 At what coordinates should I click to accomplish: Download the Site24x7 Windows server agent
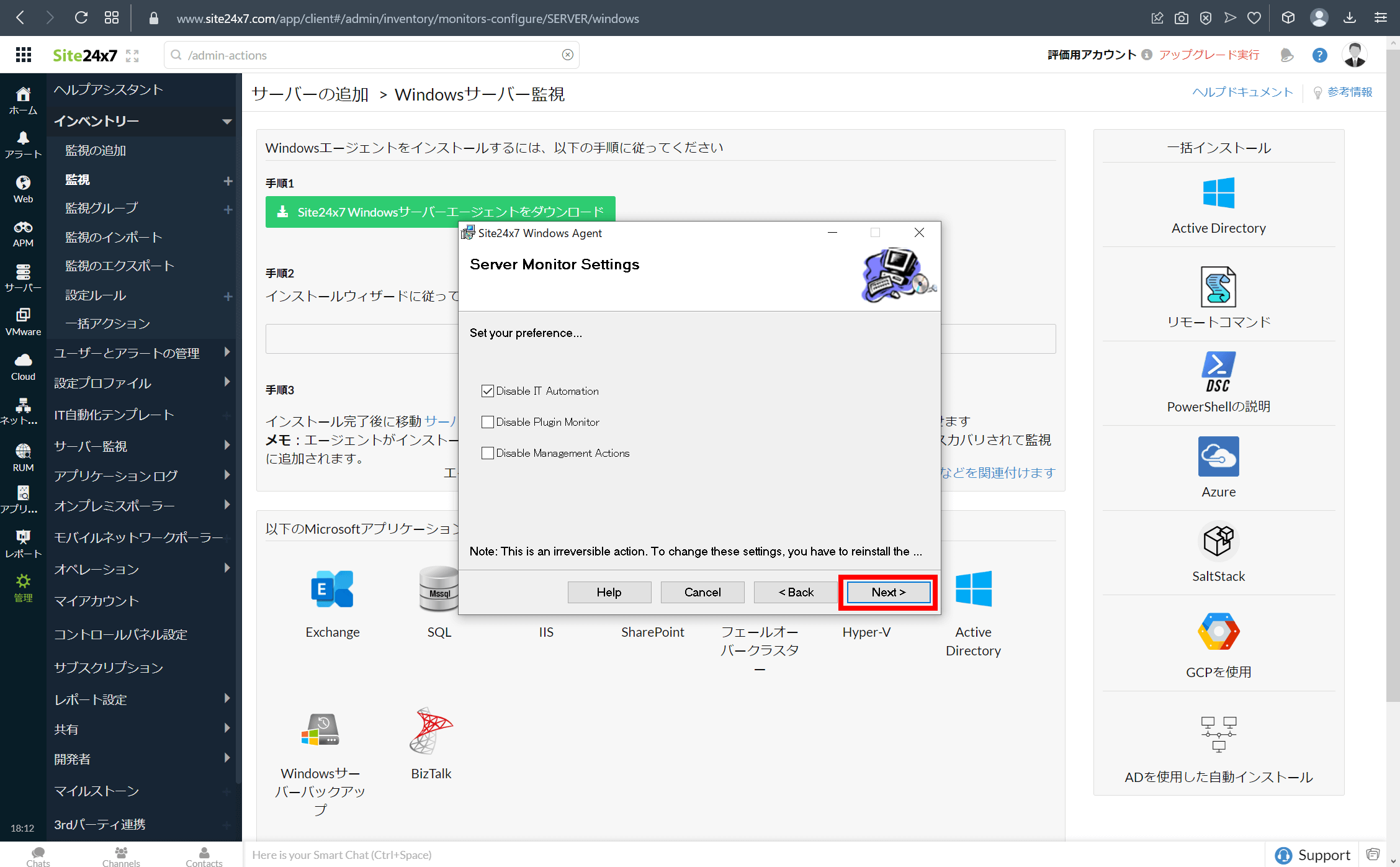[440, 212]
